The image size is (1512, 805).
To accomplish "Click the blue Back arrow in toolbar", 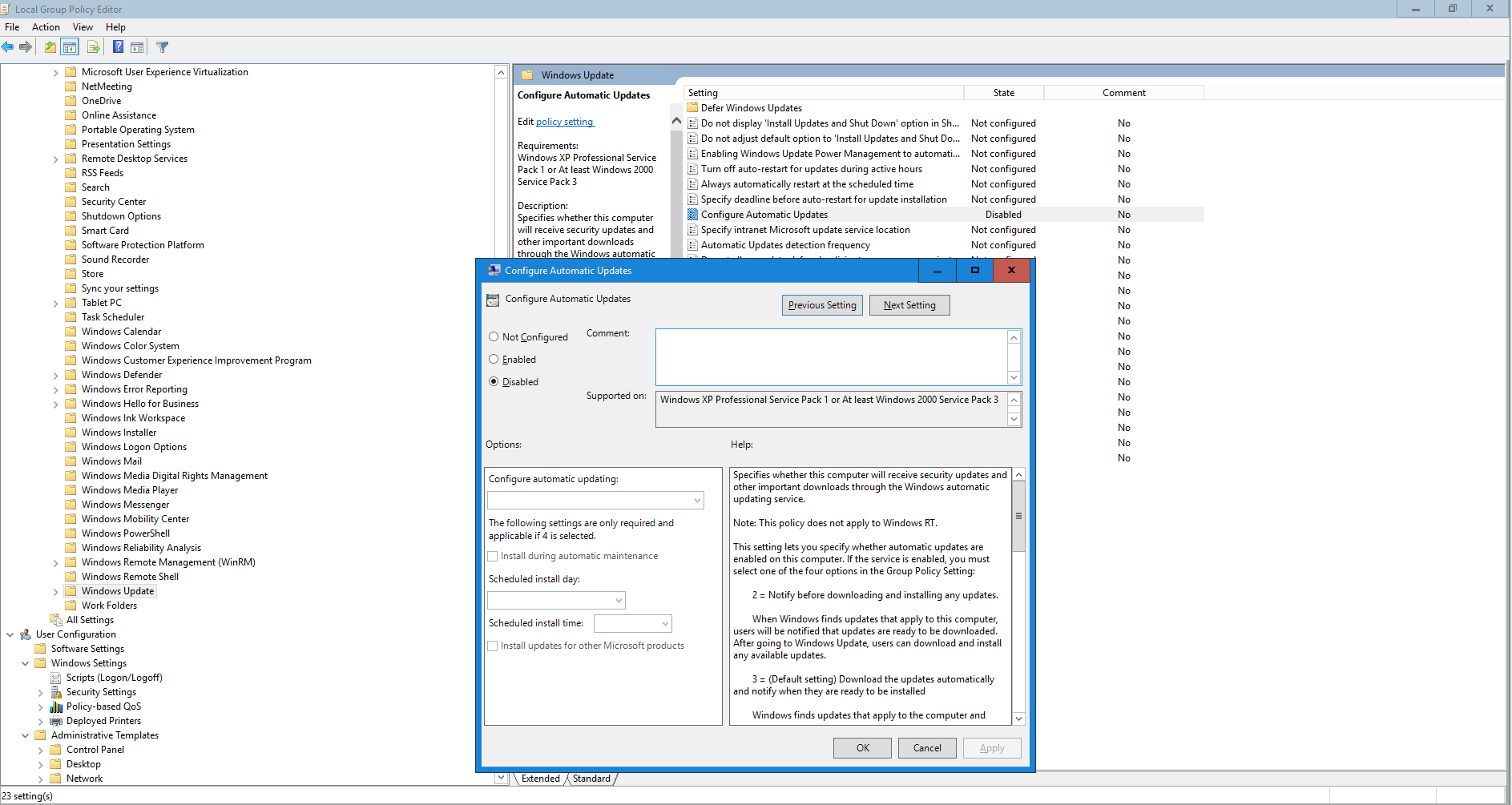I will (8, 47).
